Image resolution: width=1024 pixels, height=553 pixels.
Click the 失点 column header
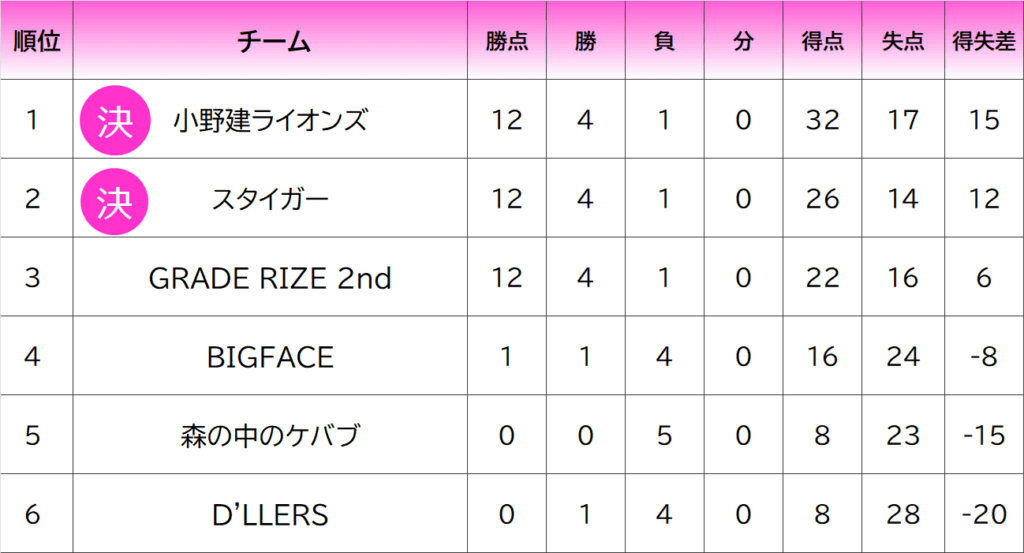902,41
